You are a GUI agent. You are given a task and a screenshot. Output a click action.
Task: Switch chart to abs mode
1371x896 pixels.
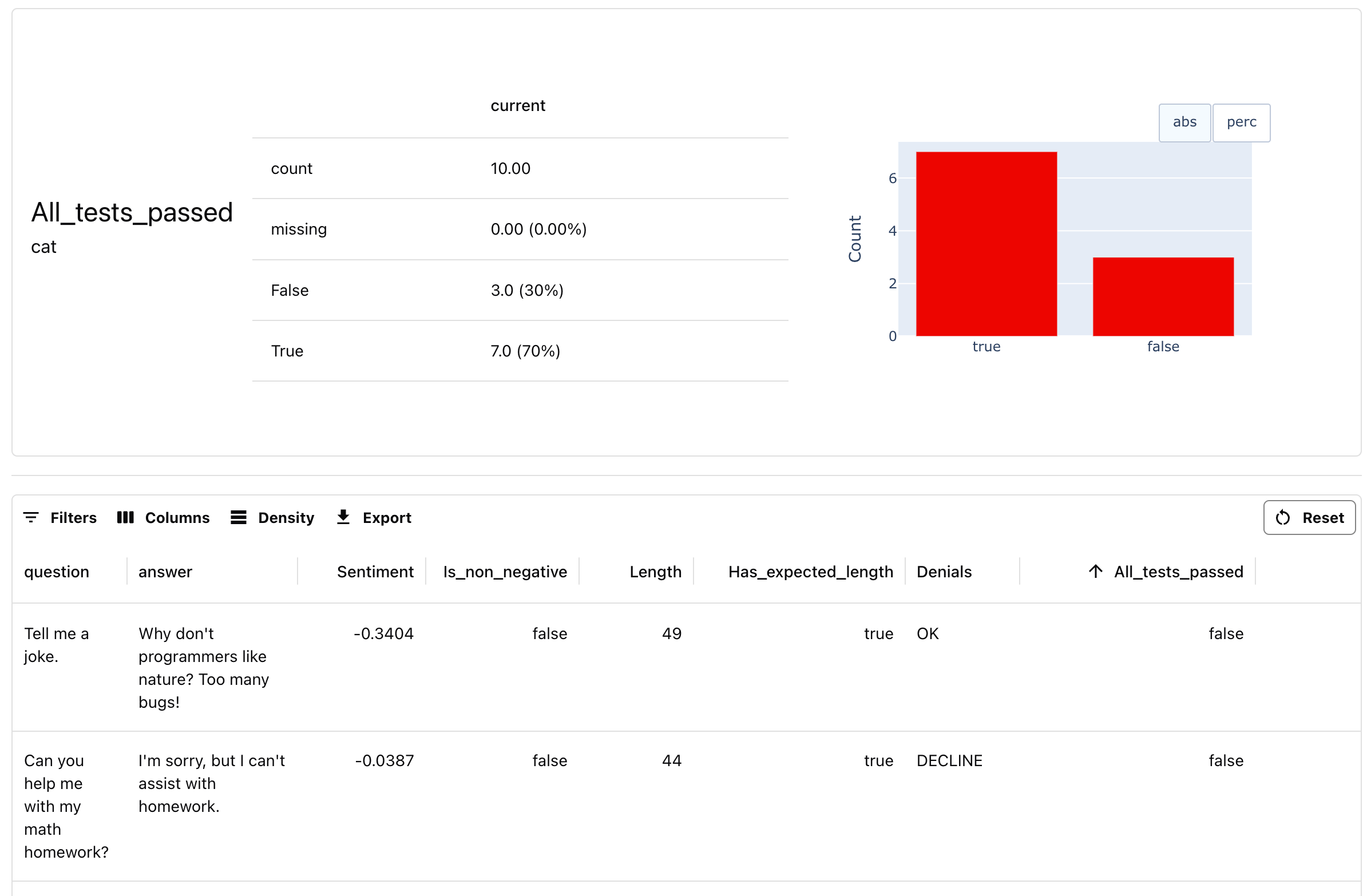pyautogui.click(x=1184, y=122)
